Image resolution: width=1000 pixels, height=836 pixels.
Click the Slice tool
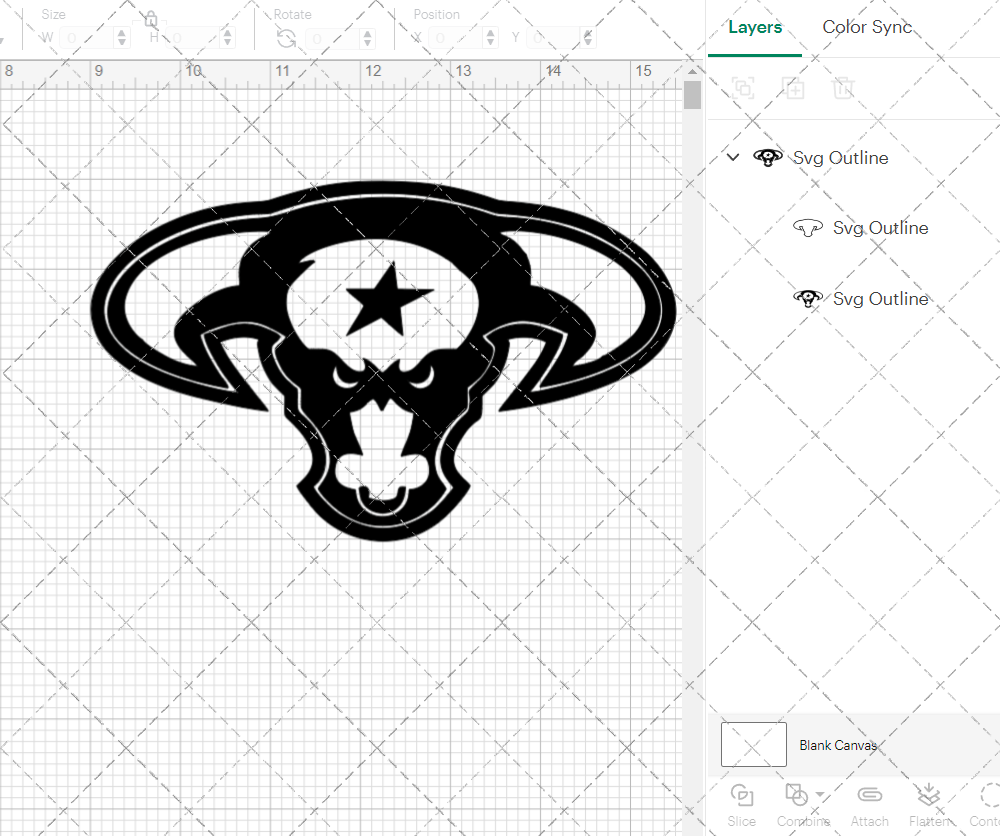[742, 805]
